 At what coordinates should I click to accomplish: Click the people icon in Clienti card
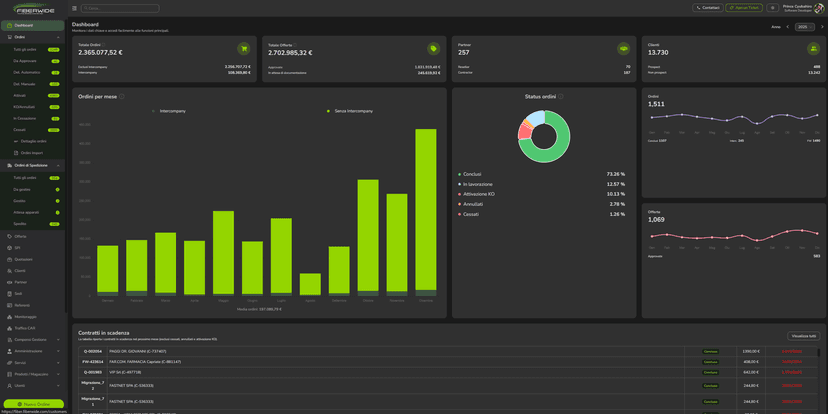coord(813,48)
